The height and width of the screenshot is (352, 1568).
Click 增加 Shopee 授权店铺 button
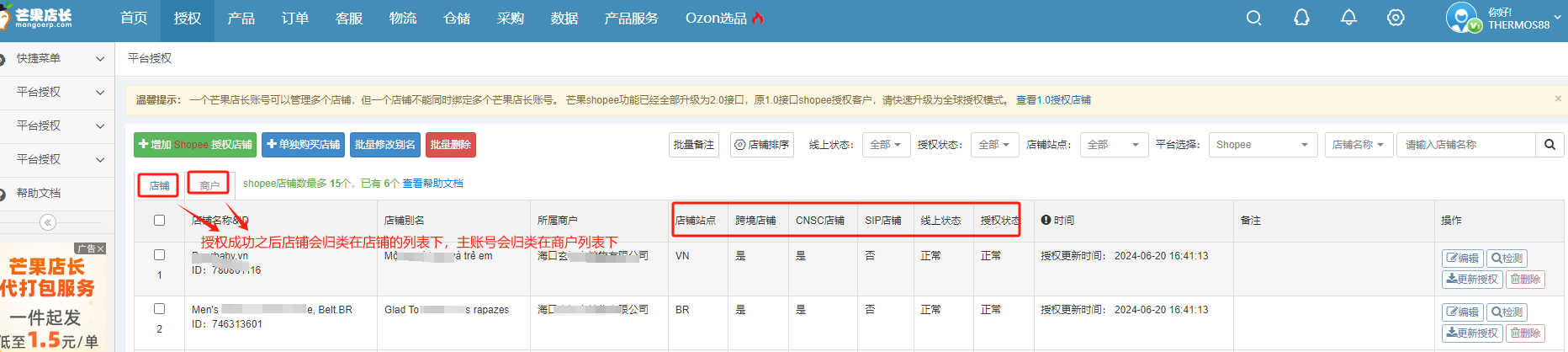(195, 145)
